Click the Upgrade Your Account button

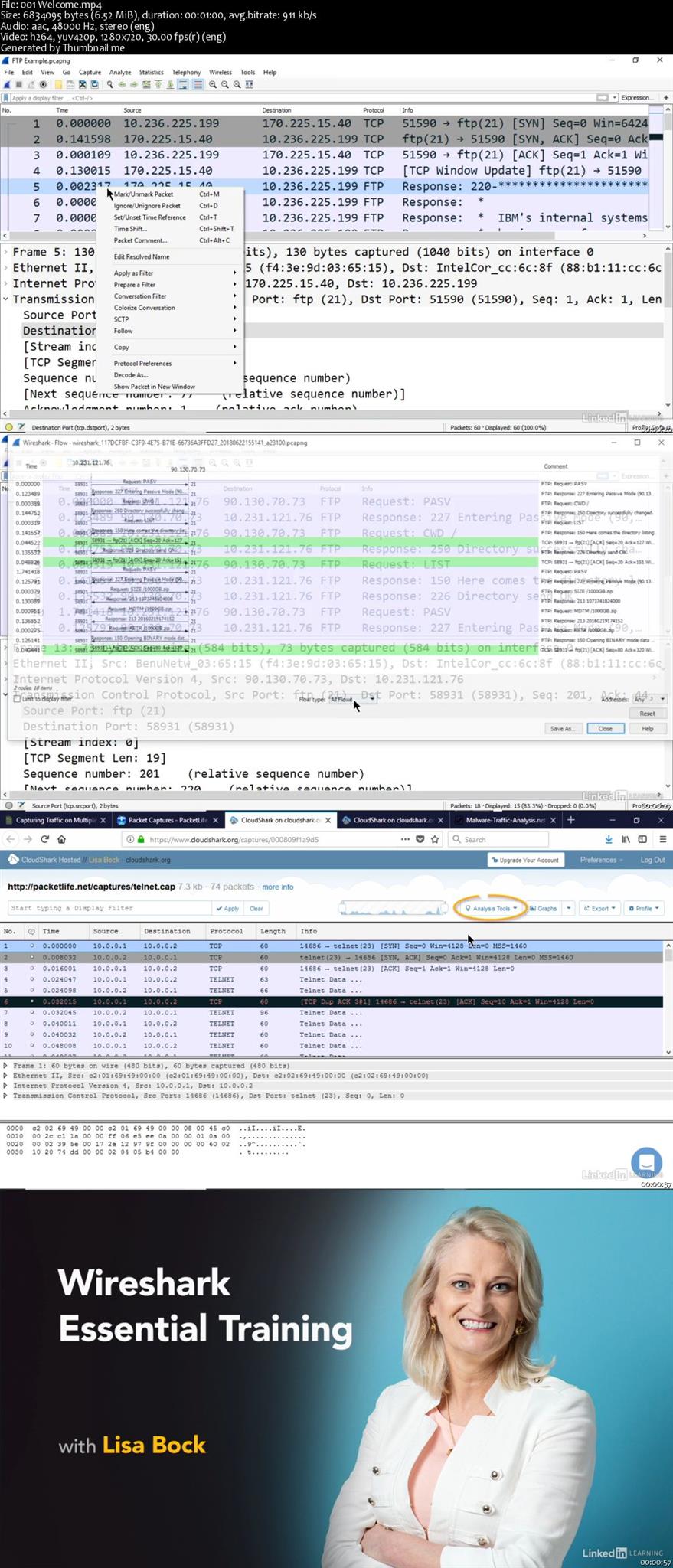point(526,860)
